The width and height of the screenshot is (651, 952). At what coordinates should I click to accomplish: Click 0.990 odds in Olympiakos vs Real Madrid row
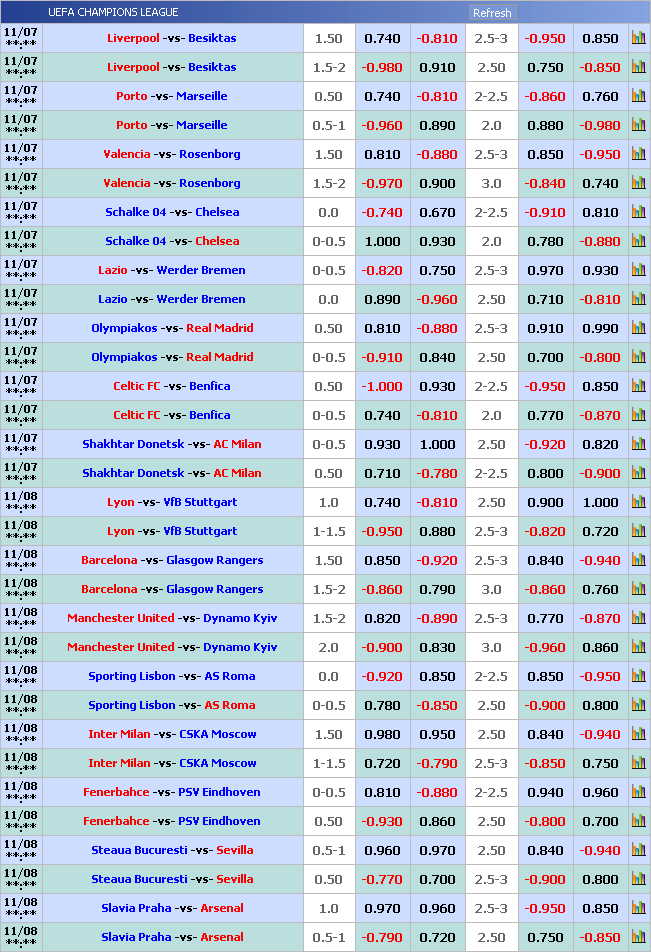[600, 329]
